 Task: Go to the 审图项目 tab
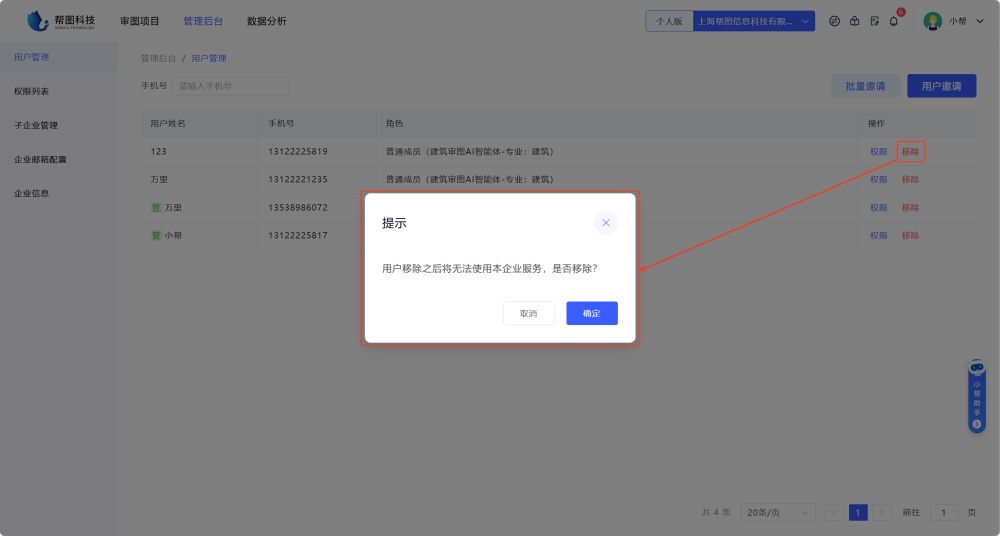point(140,21)
